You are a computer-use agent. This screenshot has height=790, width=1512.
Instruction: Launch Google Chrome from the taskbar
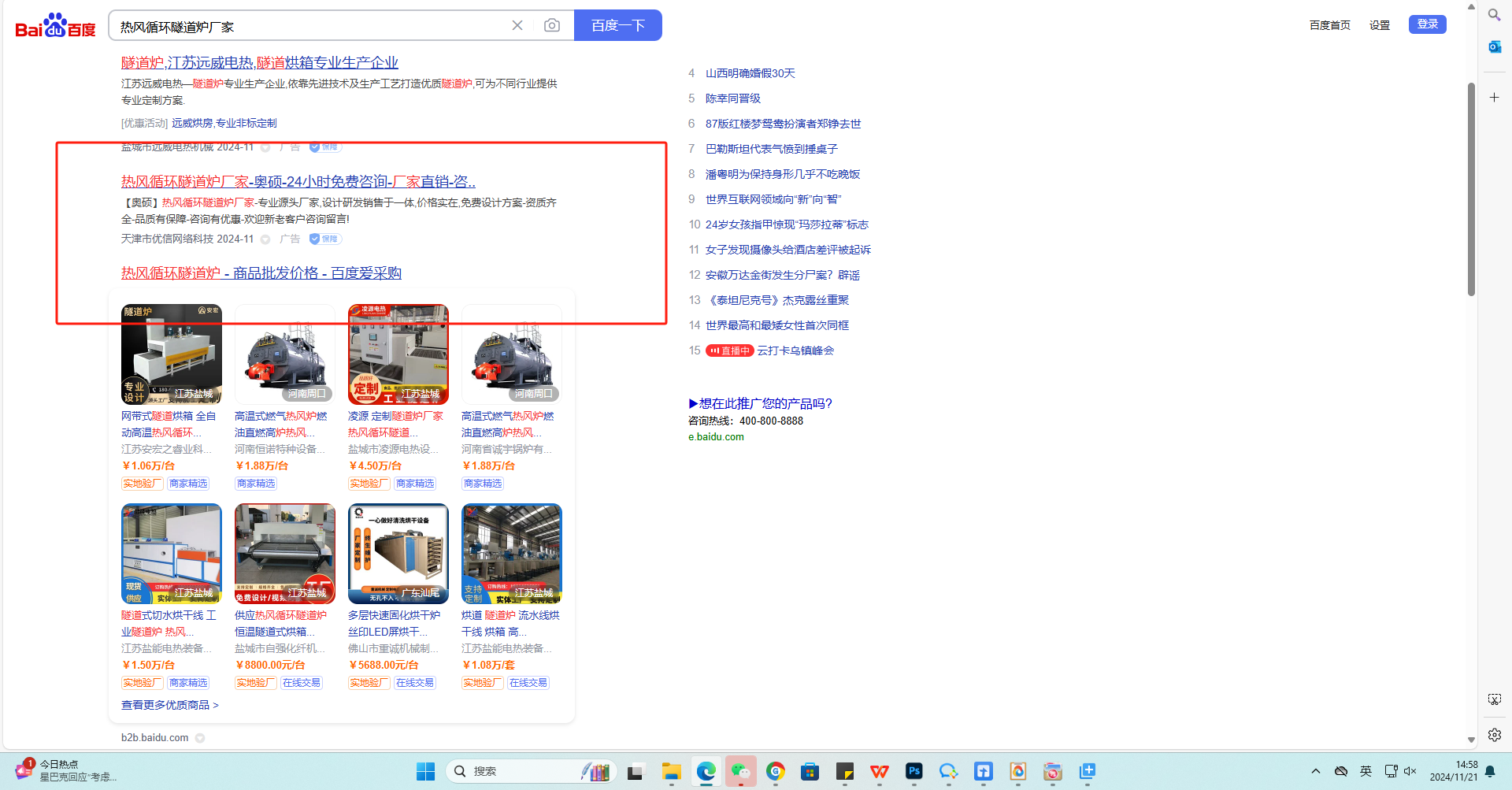[776, 771]
